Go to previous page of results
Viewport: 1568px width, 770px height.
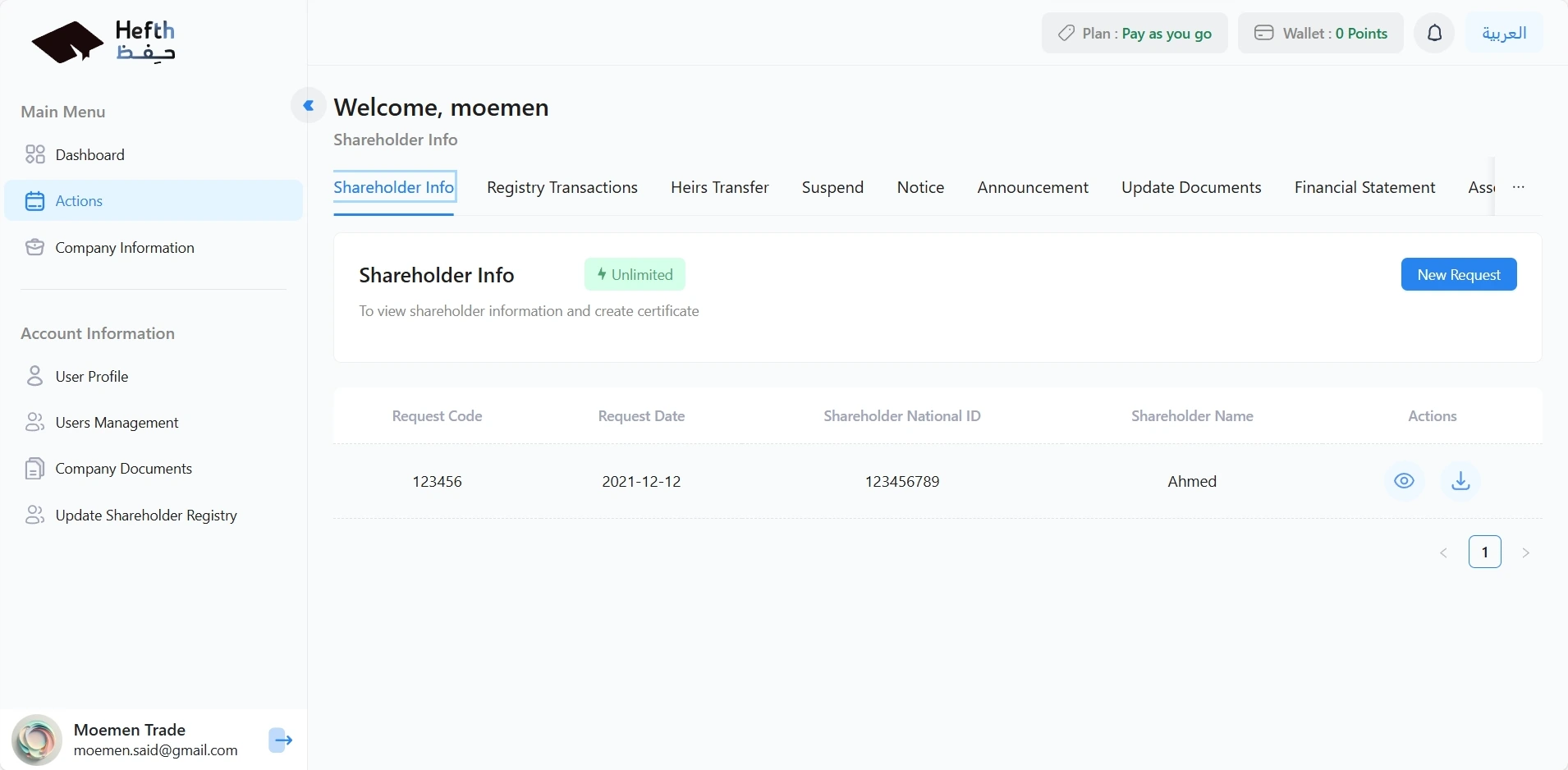(1443, 552)
